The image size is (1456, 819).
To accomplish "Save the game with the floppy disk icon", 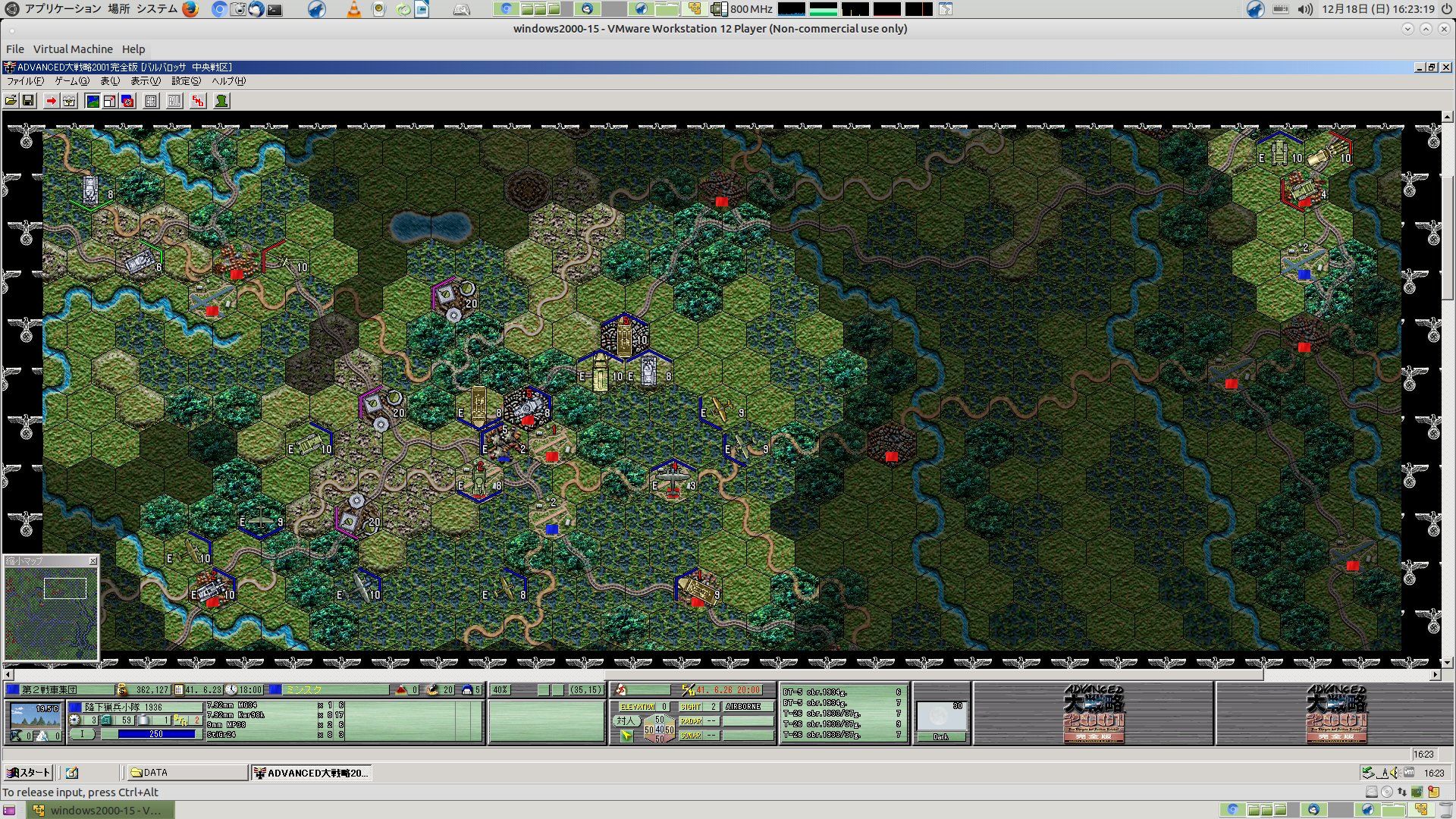I will click(28, 101).
